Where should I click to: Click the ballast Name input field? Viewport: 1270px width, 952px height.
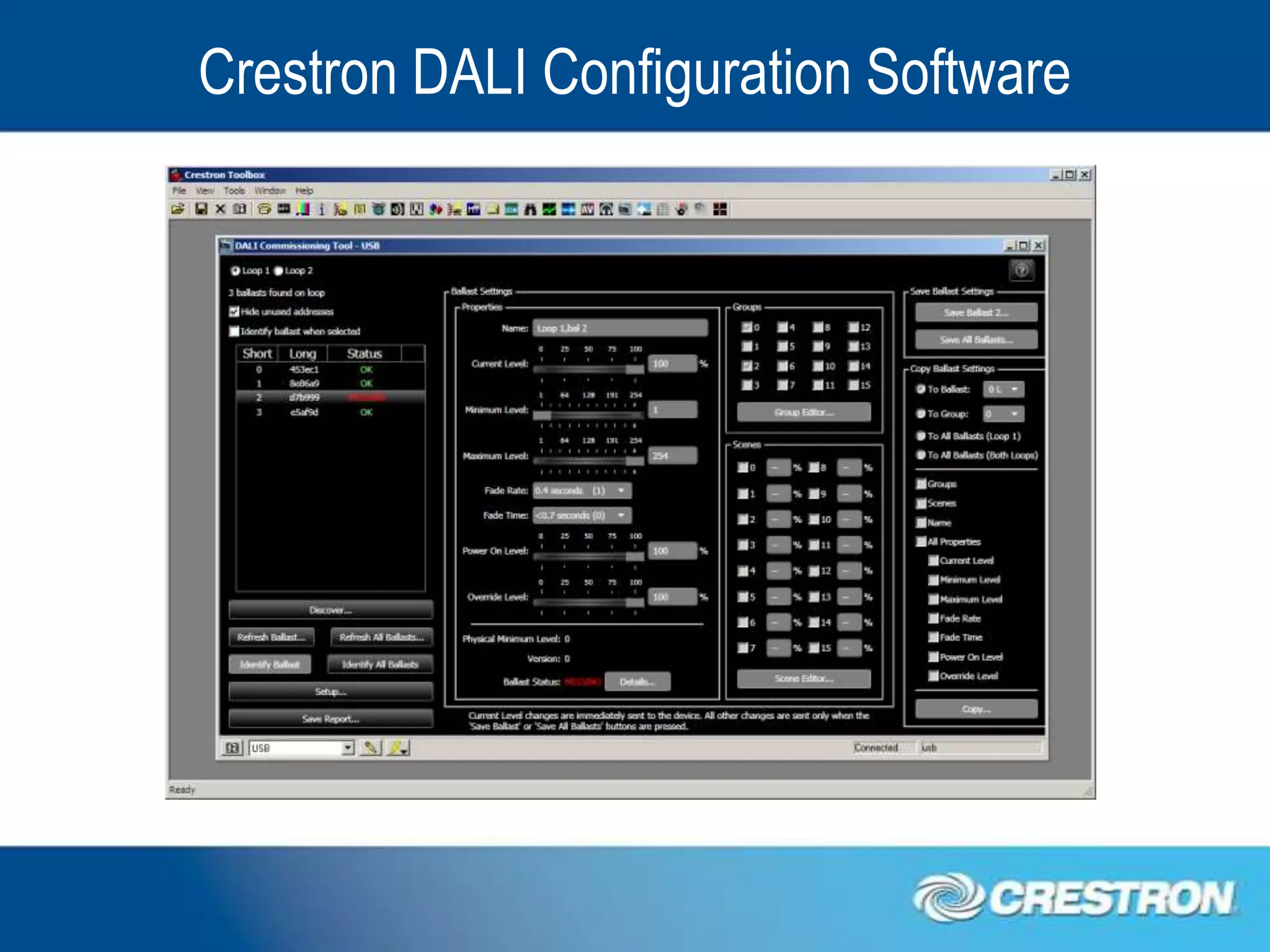pyautogui.click(x=620, y=328)
